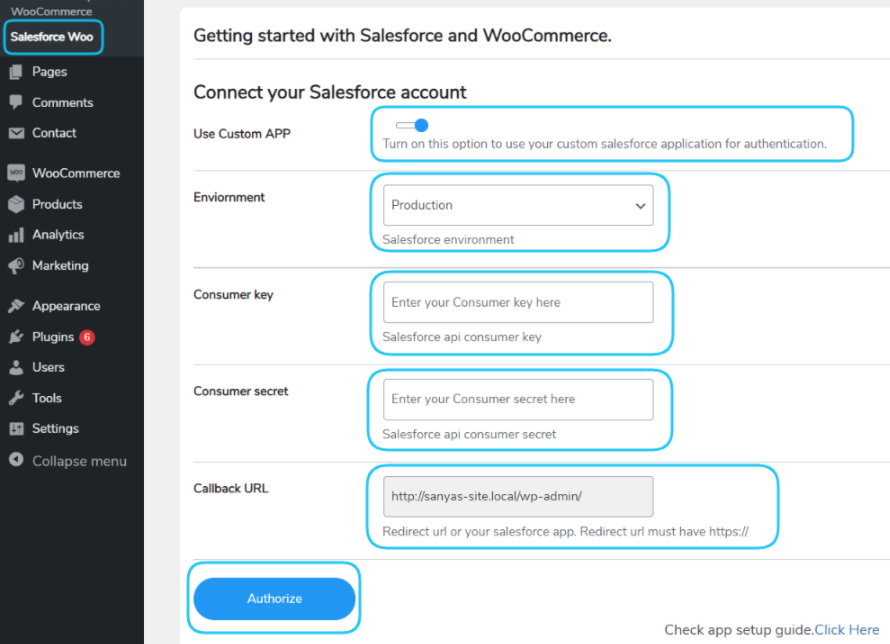Click the Analytics bar chart icon
The image size is (890, 644).
(x=16, y=235)
